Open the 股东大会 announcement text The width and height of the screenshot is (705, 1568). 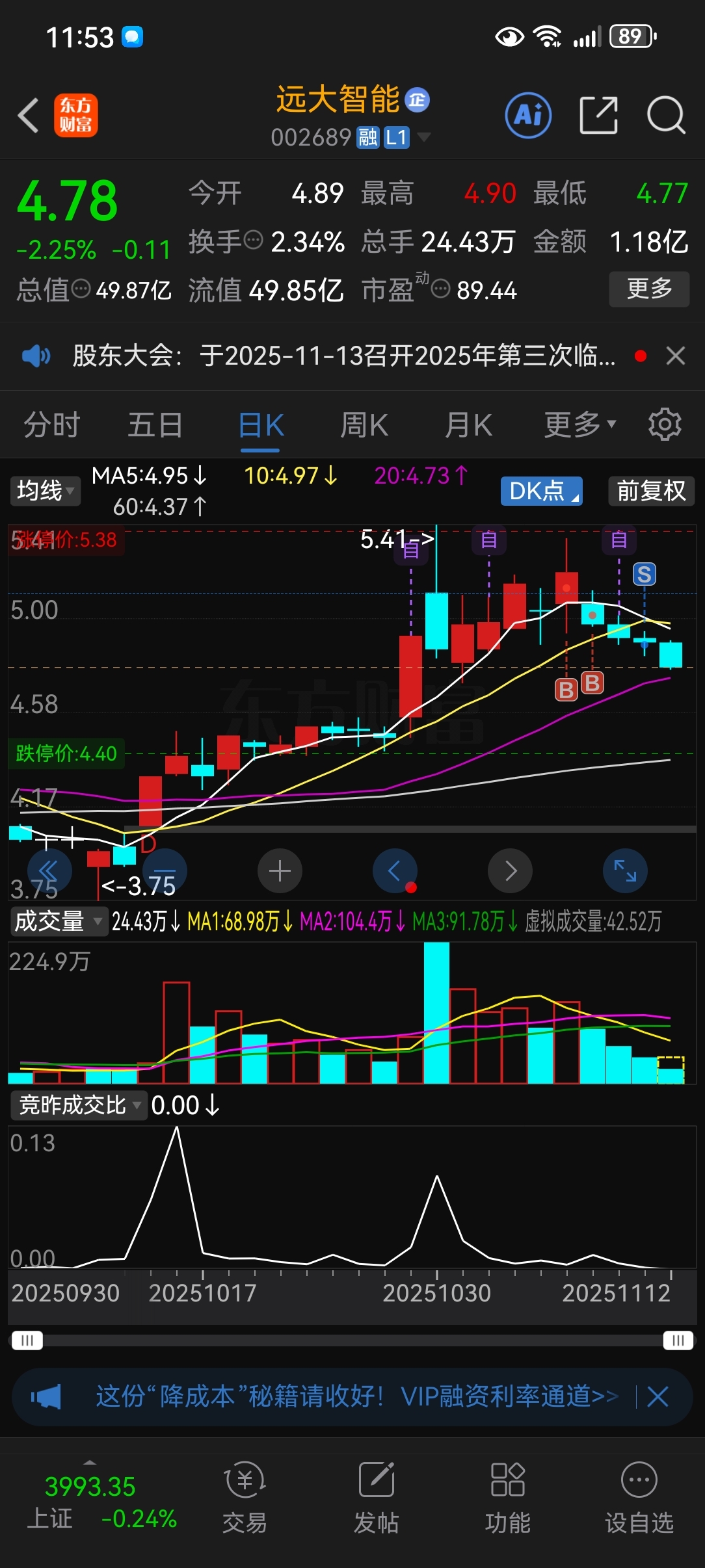pyautogui.click(x=343, y=356)
